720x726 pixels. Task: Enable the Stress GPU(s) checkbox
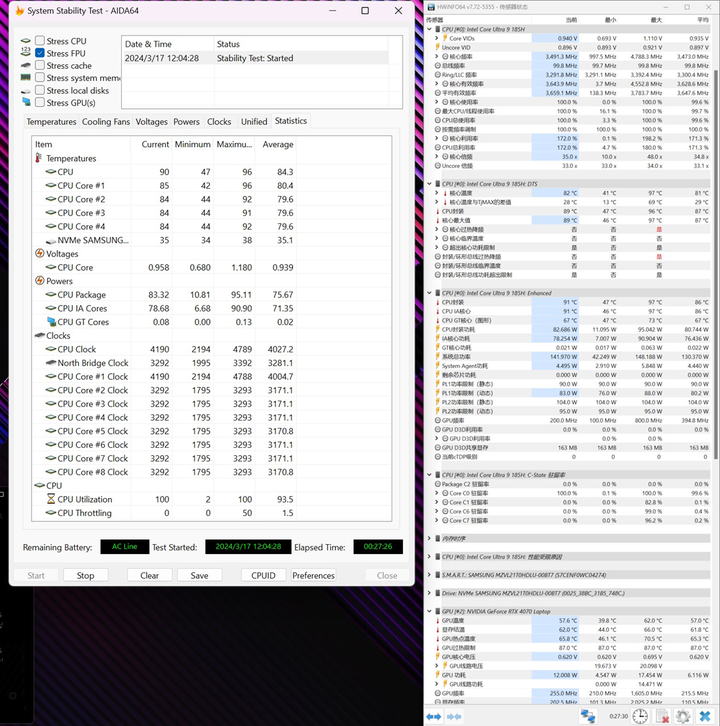coord(40,102)
